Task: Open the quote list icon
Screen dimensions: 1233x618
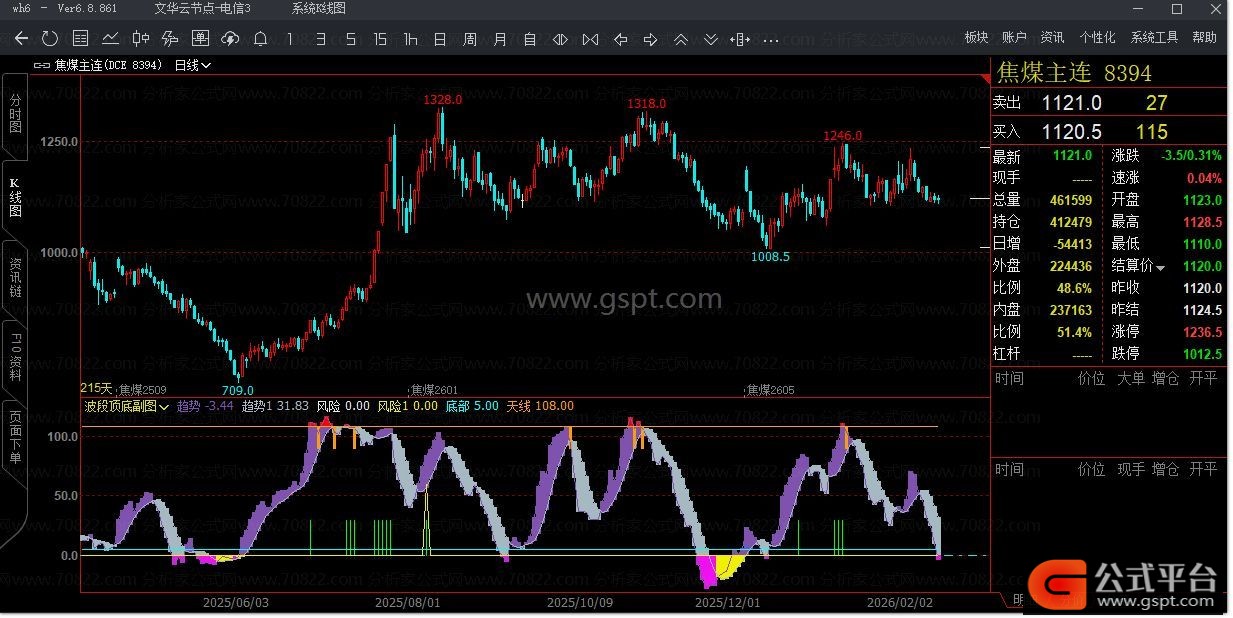Action: tap(80, 39)
